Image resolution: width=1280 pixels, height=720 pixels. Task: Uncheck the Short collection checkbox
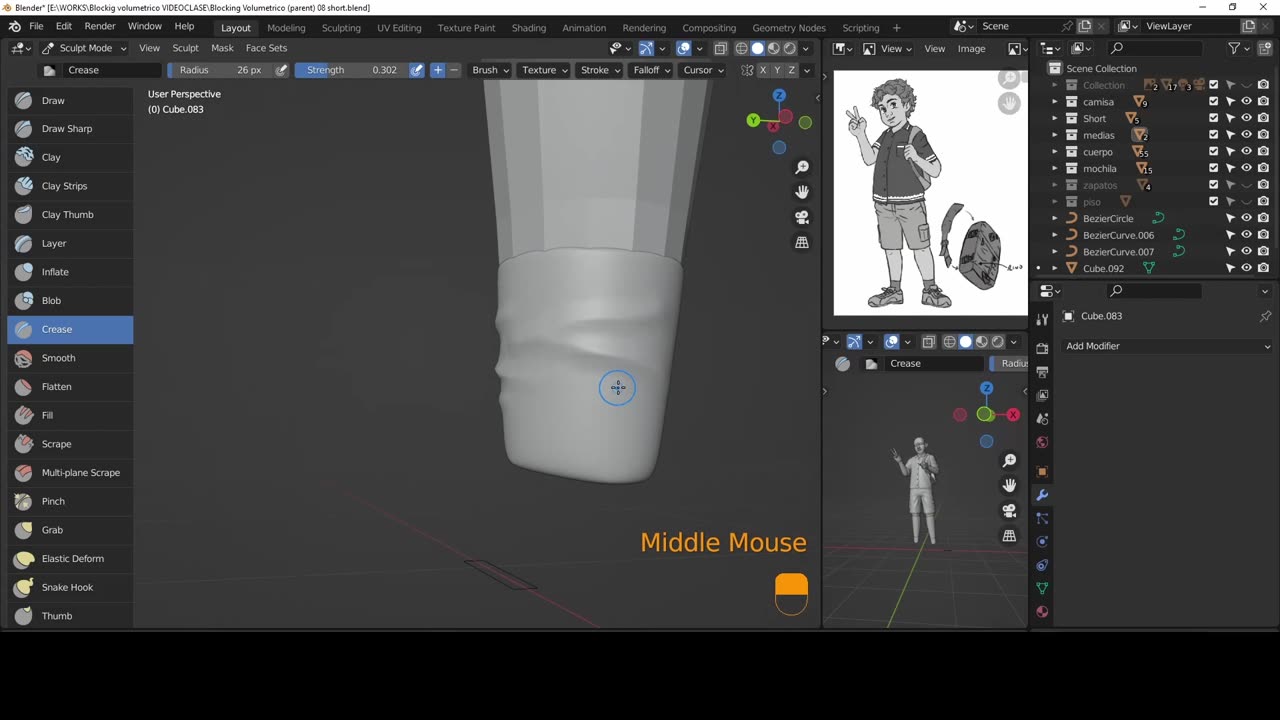pyautogui.click(x=1214, y=118)
